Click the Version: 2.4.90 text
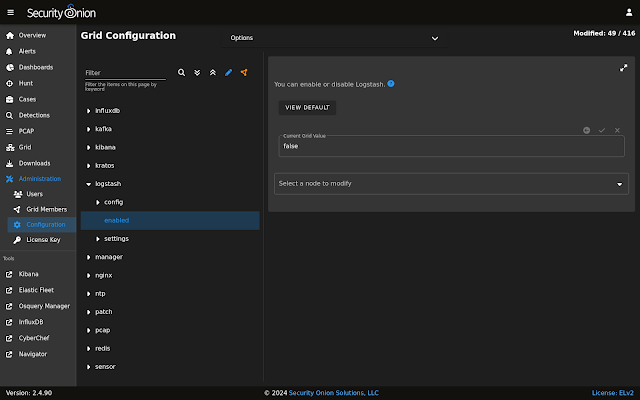 coord(29,393)
